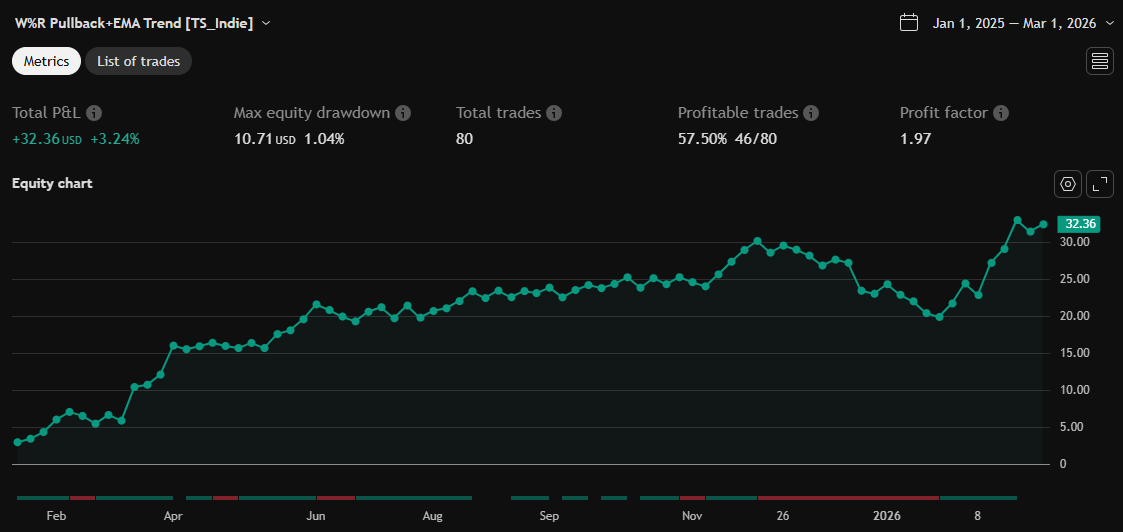The image size is (1123, 532).
Task: Click the last data point on equity curve
Action: [1043, 224]
